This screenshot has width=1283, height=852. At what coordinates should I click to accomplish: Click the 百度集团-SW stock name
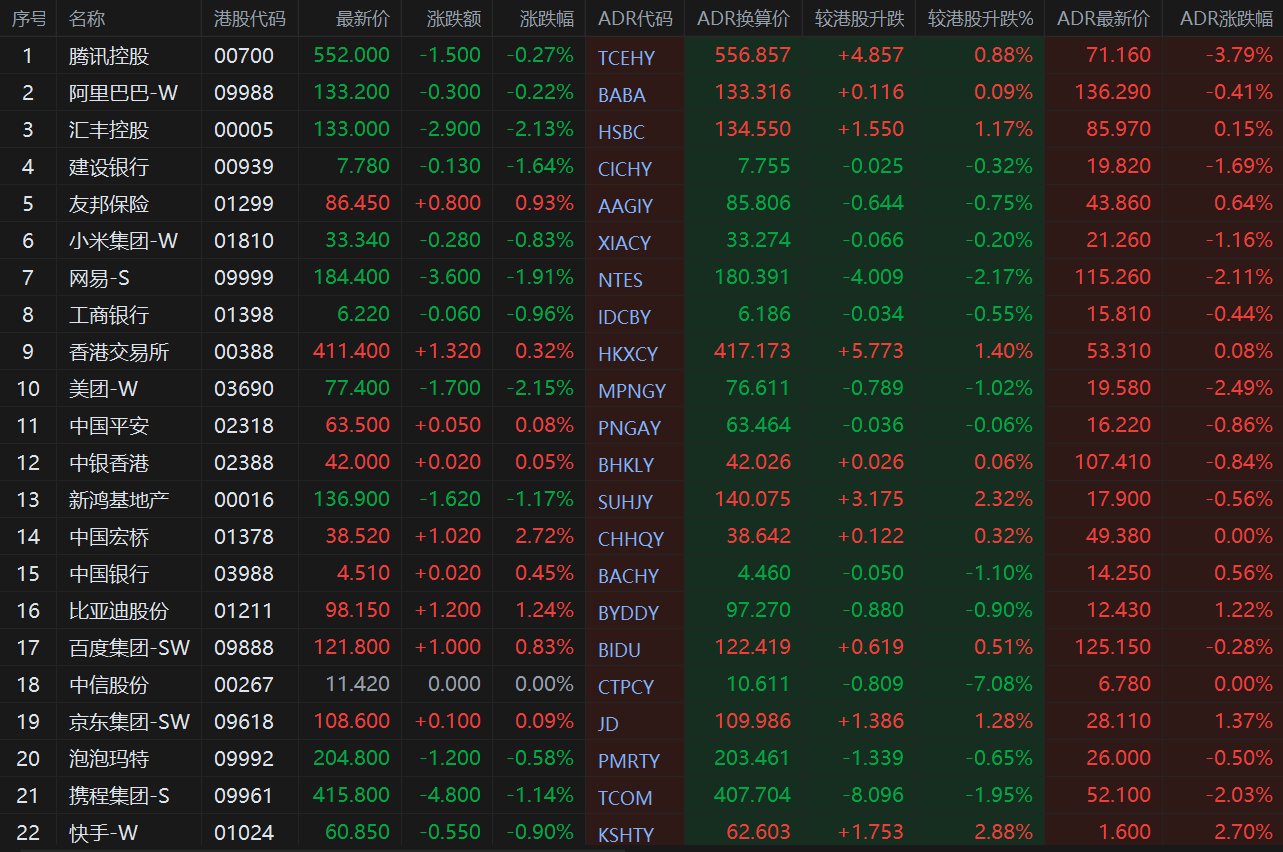(130, 648)
